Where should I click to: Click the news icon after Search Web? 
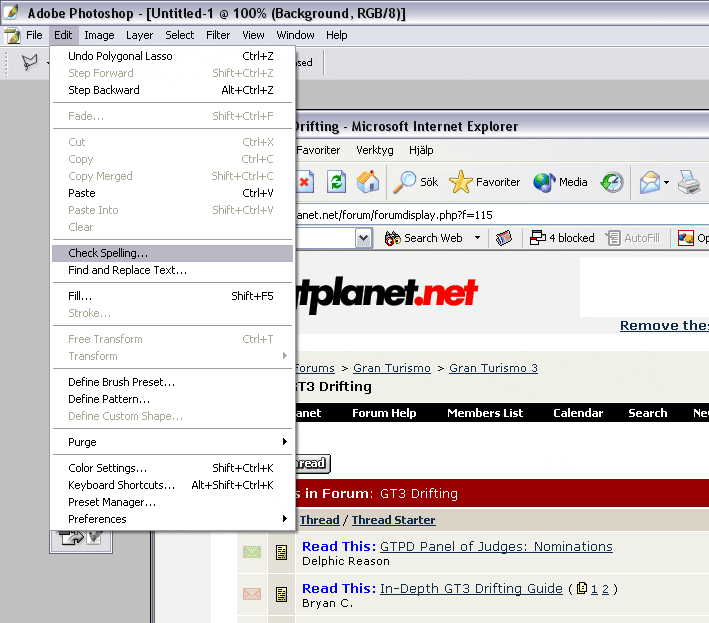(x=503, y=238)
